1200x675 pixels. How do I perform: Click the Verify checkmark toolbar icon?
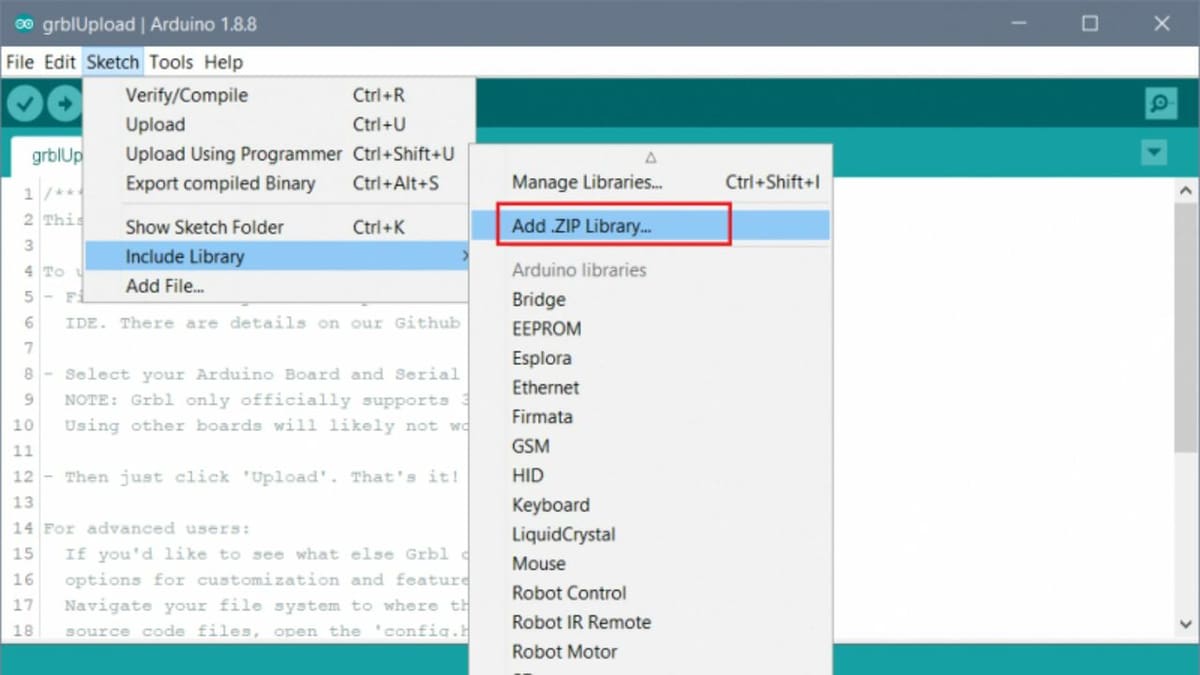(25, 103)
